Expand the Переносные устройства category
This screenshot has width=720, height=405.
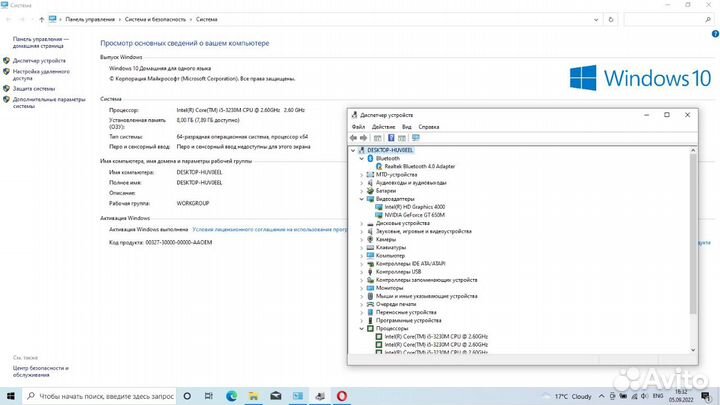[361, 312]
